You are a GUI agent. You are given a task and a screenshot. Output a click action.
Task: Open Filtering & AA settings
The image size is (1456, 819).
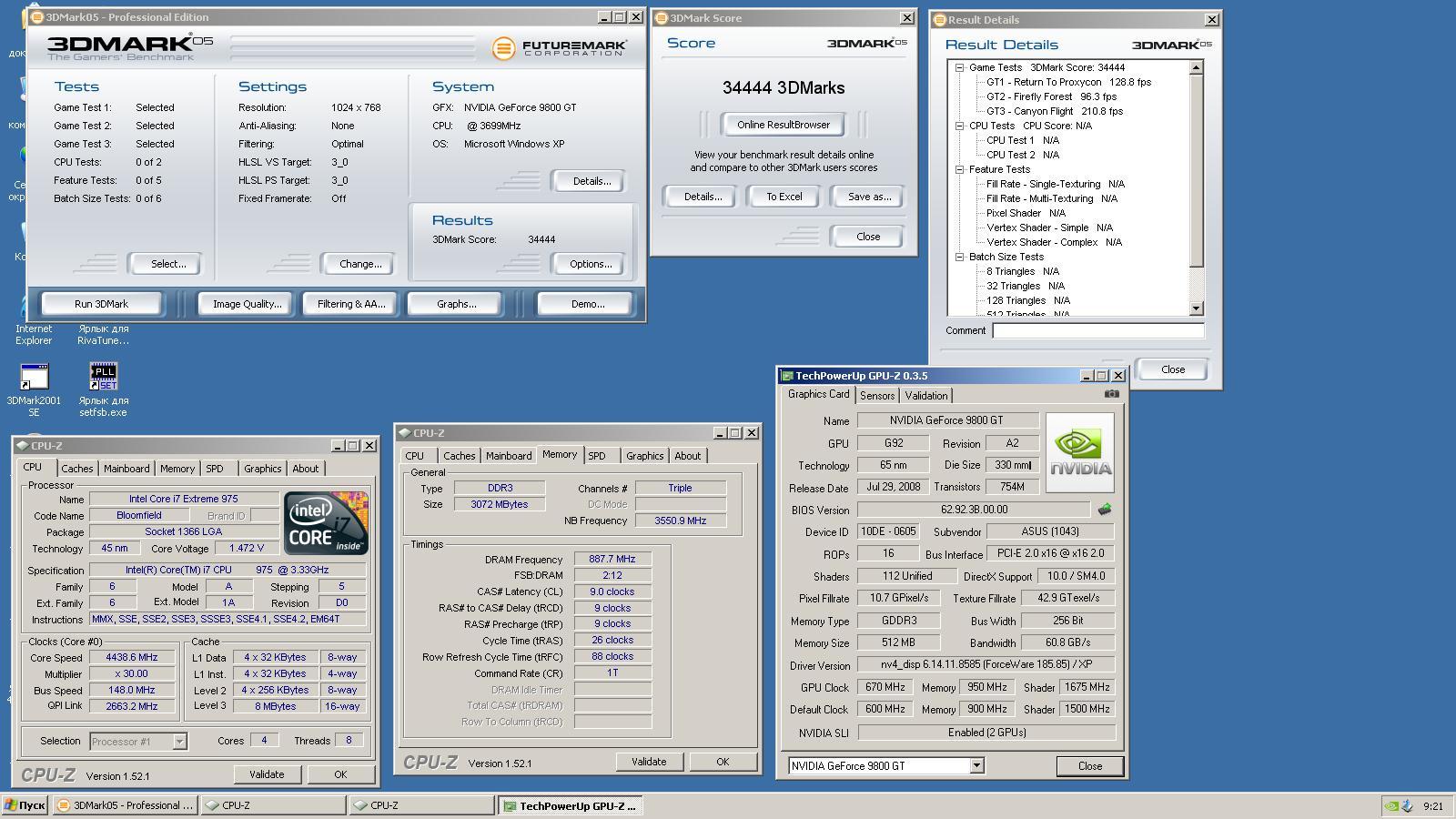click(x=351, y=304)
